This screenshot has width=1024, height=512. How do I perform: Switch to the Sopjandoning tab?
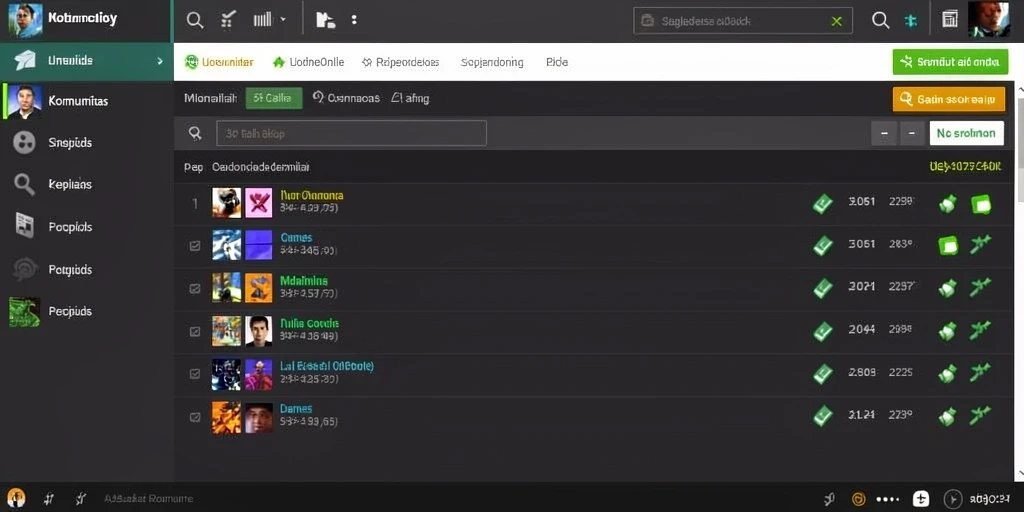[492, 62]
